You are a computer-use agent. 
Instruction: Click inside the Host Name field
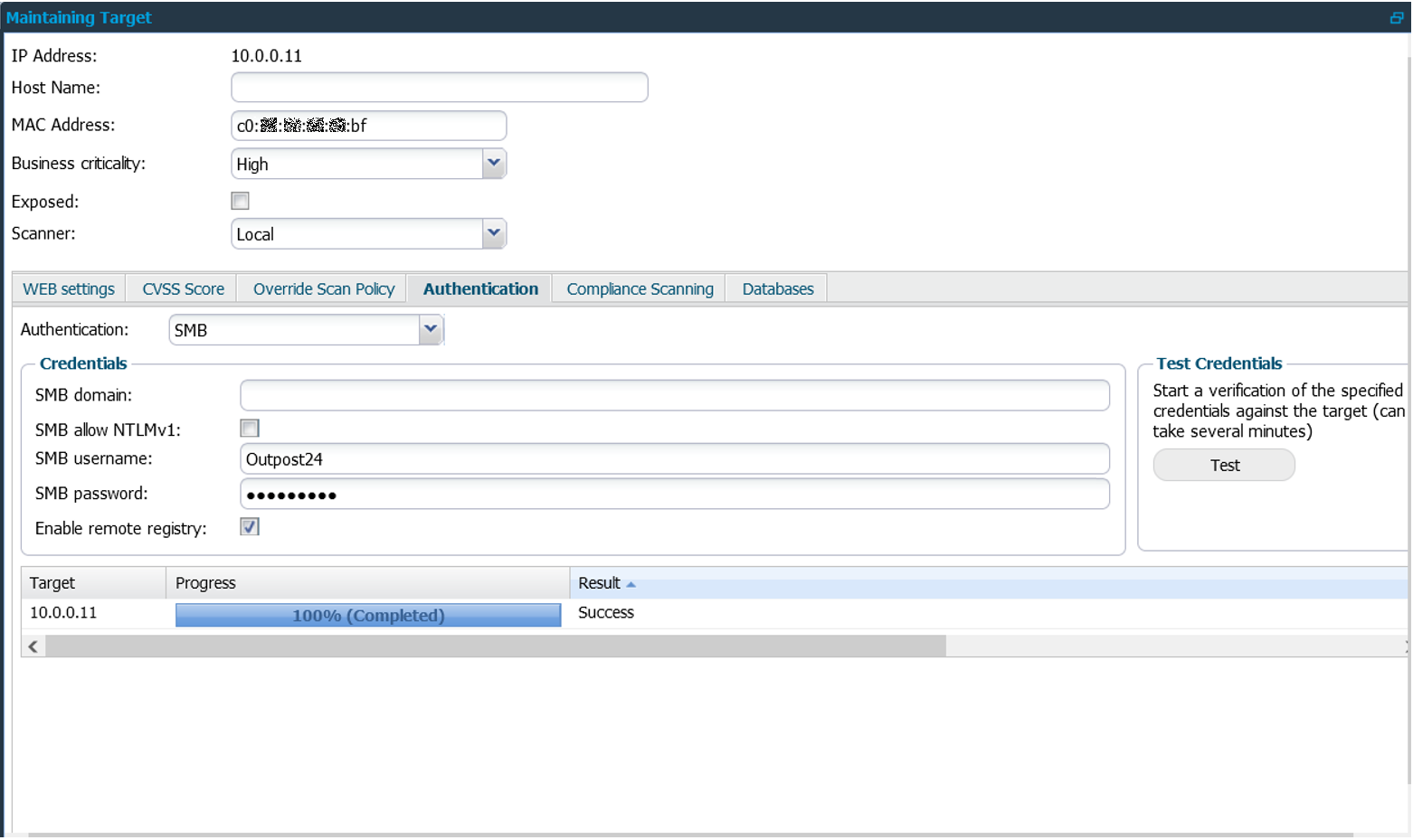coord(439,87)
